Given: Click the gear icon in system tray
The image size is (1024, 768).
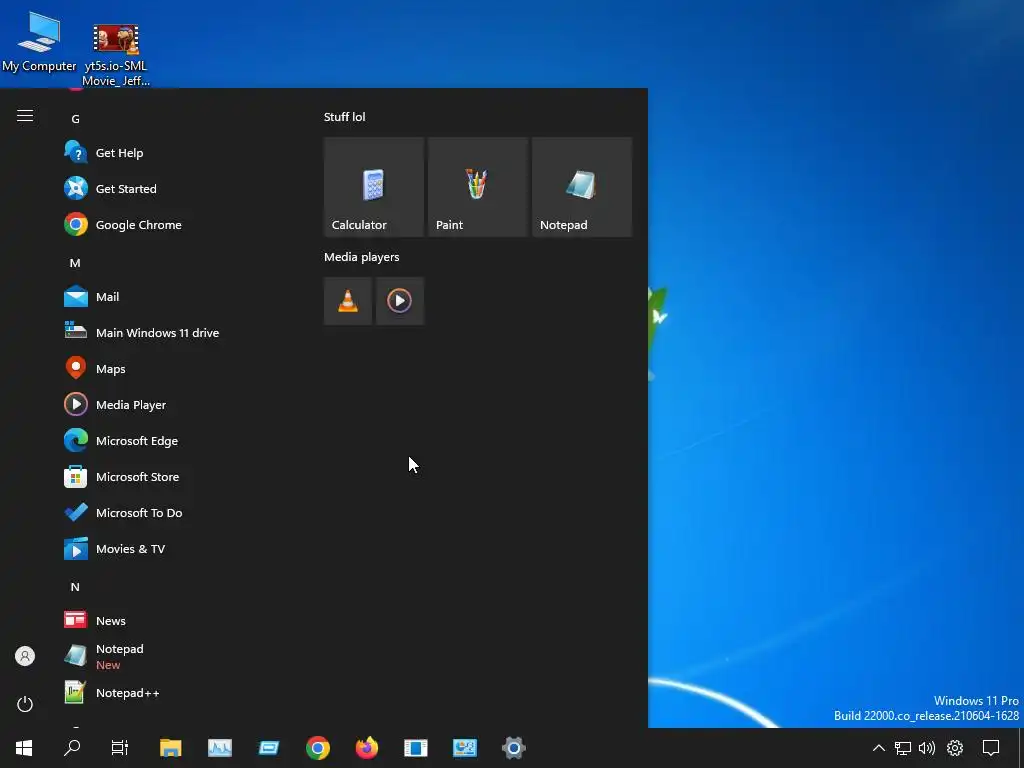Looking at the screenshot, I should 955,748.
